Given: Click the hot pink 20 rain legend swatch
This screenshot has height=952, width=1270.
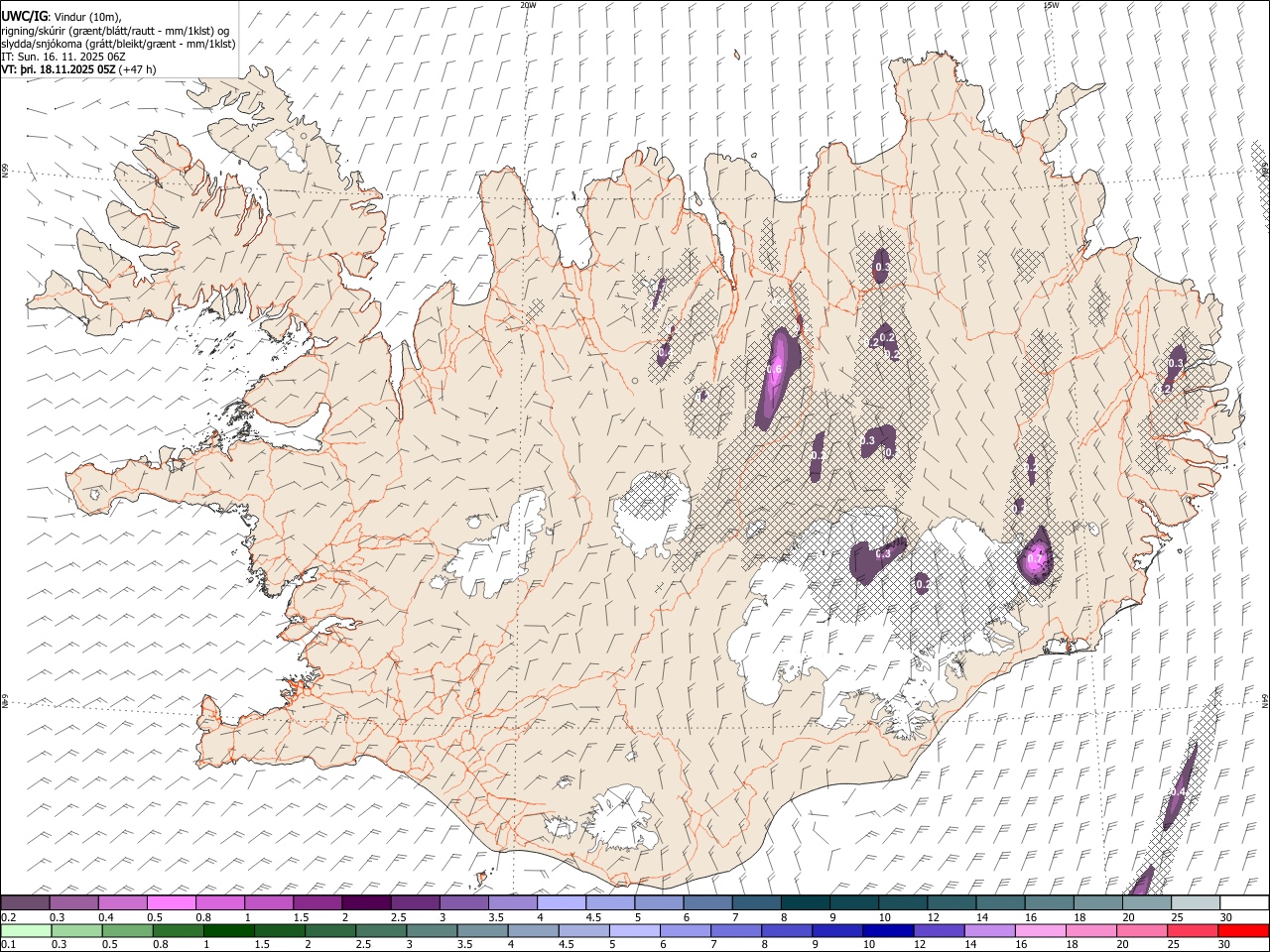Looking at the screenshot, I should pos(1141,930).
